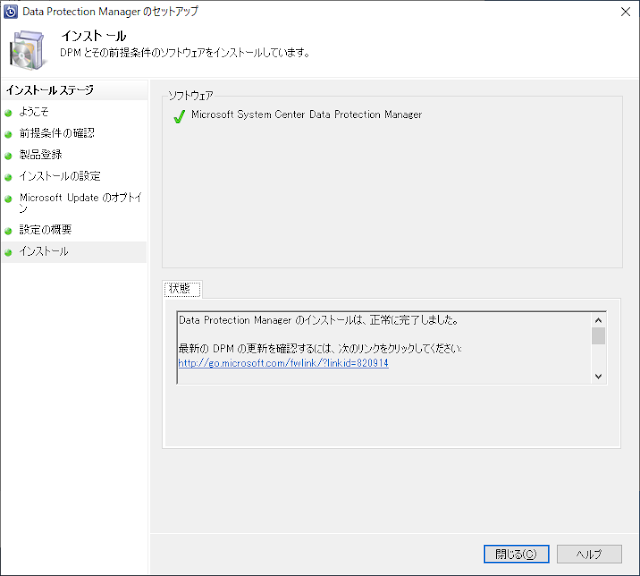The width and height of the screenshot is (640, 576).
Task: Select the インストール stage in sidebar
Action: 44,251
